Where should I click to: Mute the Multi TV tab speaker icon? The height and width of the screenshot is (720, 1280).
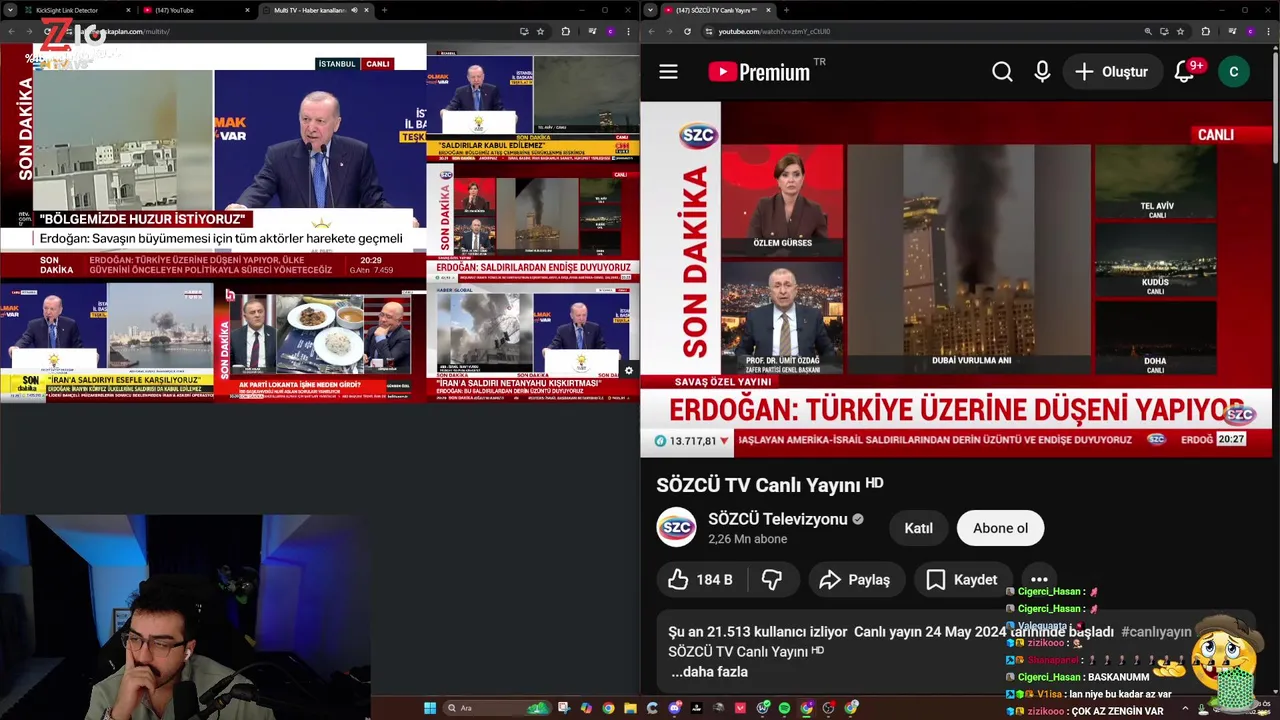[354, 10]
